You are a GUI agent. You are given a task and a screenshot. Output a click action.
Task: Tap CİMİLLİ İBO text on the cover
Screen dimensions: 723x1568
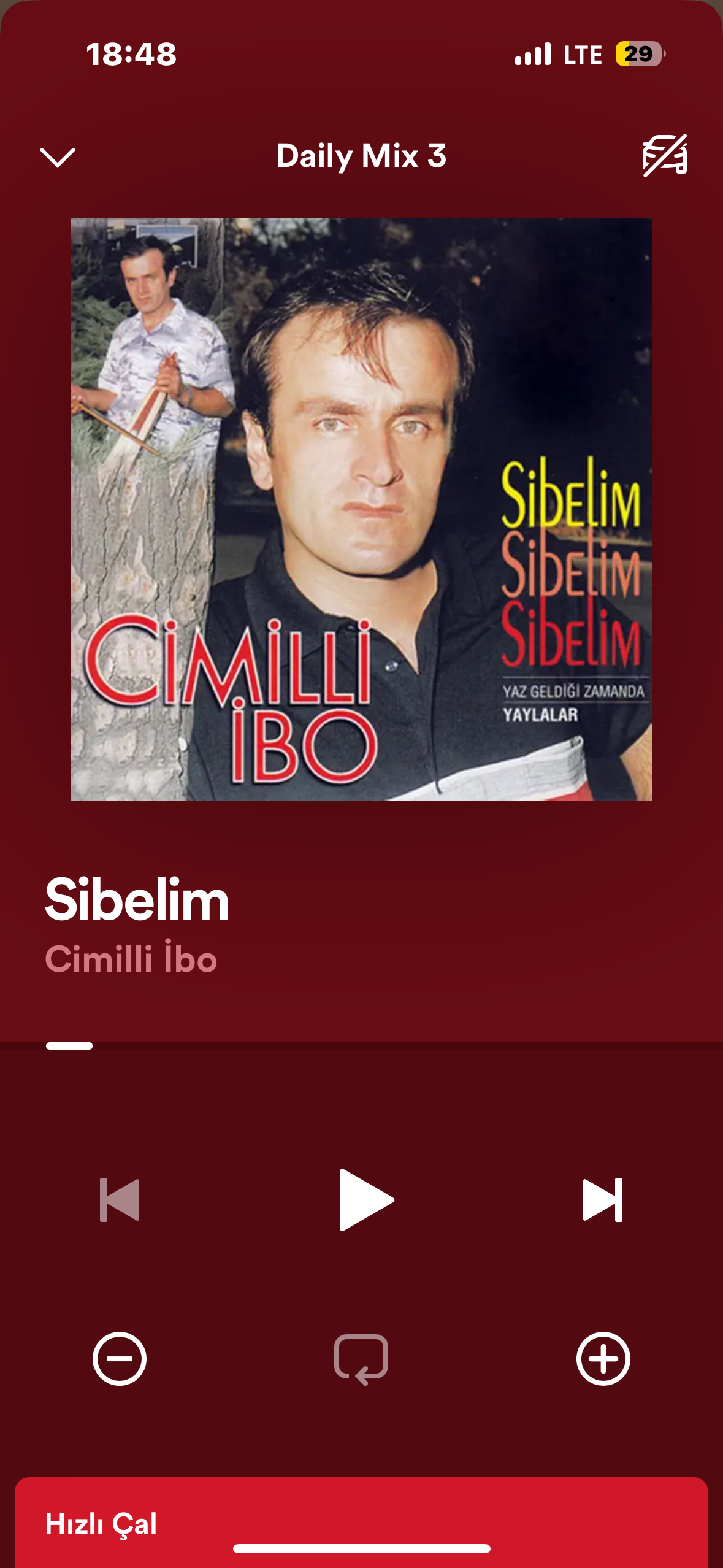coord(231,701)
